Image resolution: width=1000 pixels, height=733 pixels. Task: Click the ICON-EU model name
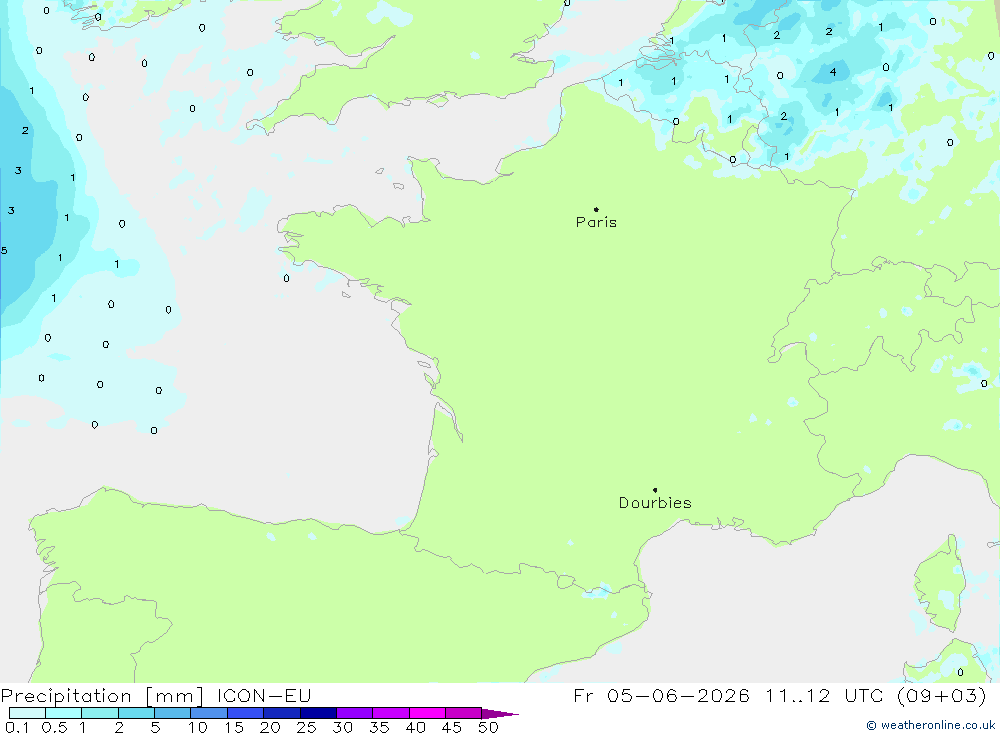pyautogui.click(x=264, y=695)
